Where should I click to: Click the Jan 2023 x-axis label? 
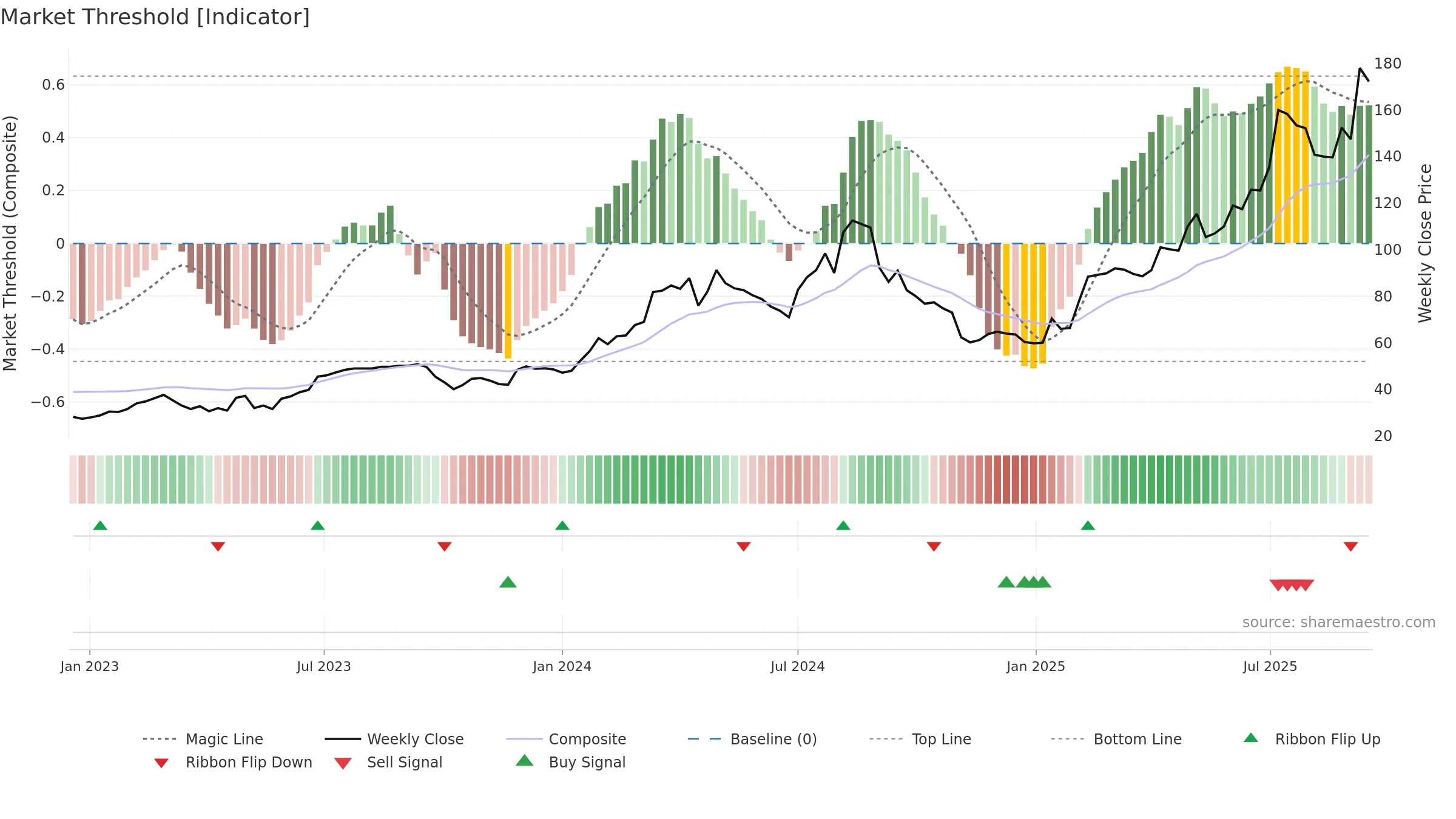click(89, 667)
